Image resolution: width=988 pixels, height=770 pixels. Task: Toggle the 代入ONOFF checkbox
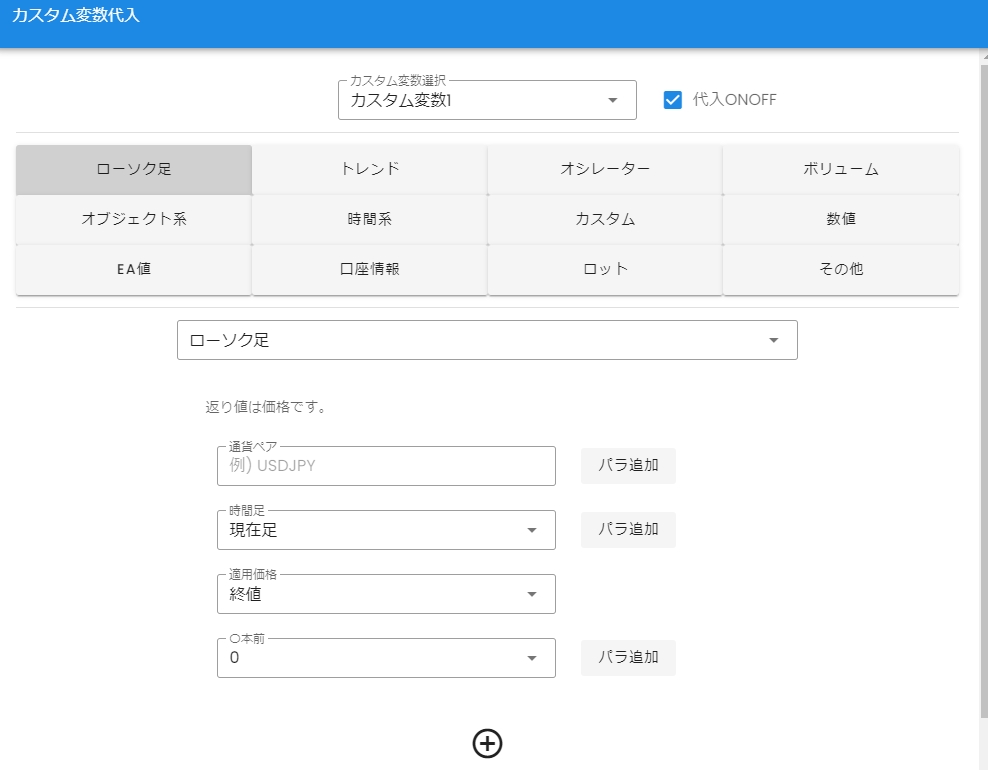point(672,100)
